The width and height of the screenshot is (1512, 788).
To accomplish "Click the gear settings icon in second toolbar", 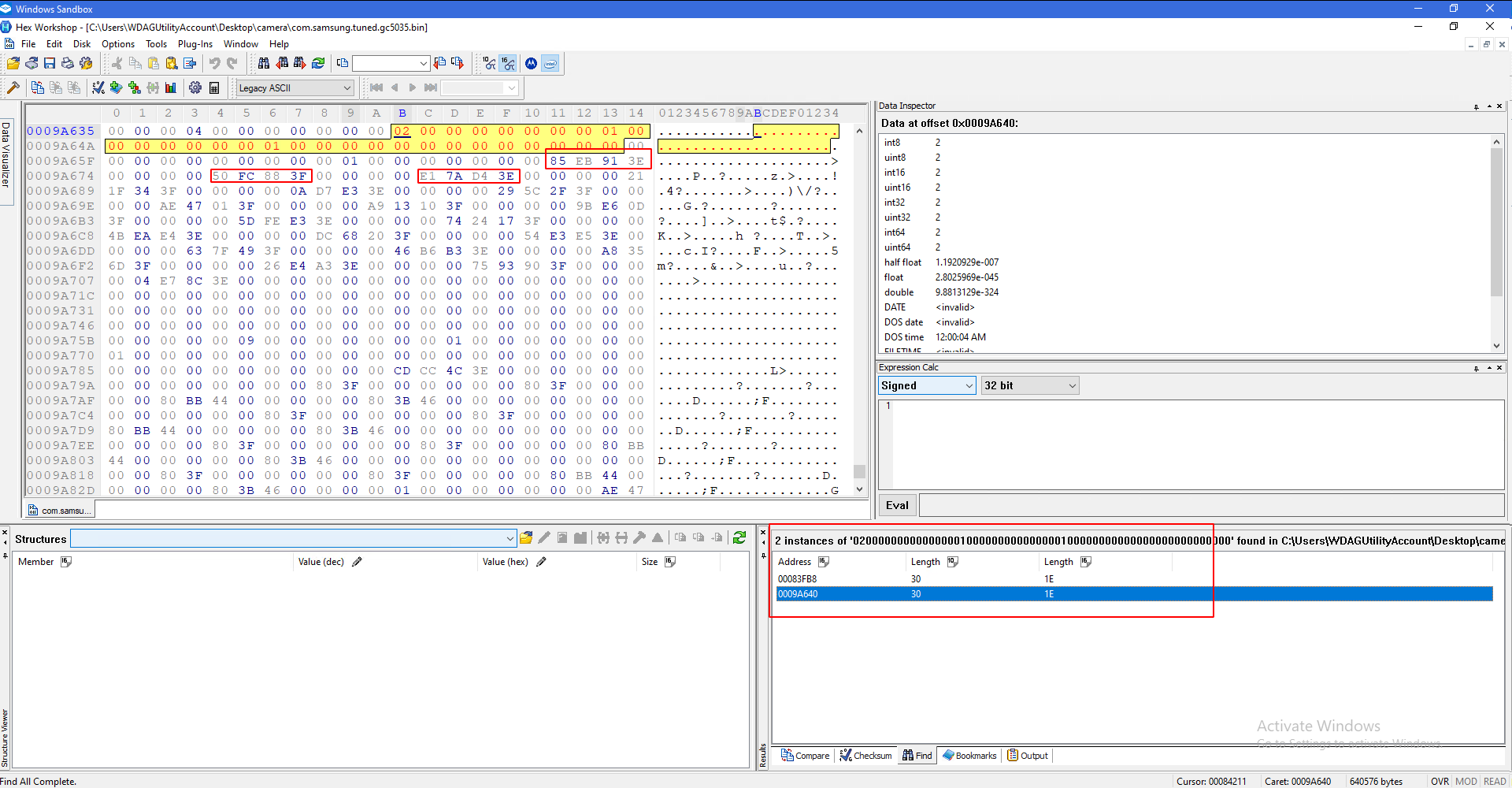I will pos(195,88).
